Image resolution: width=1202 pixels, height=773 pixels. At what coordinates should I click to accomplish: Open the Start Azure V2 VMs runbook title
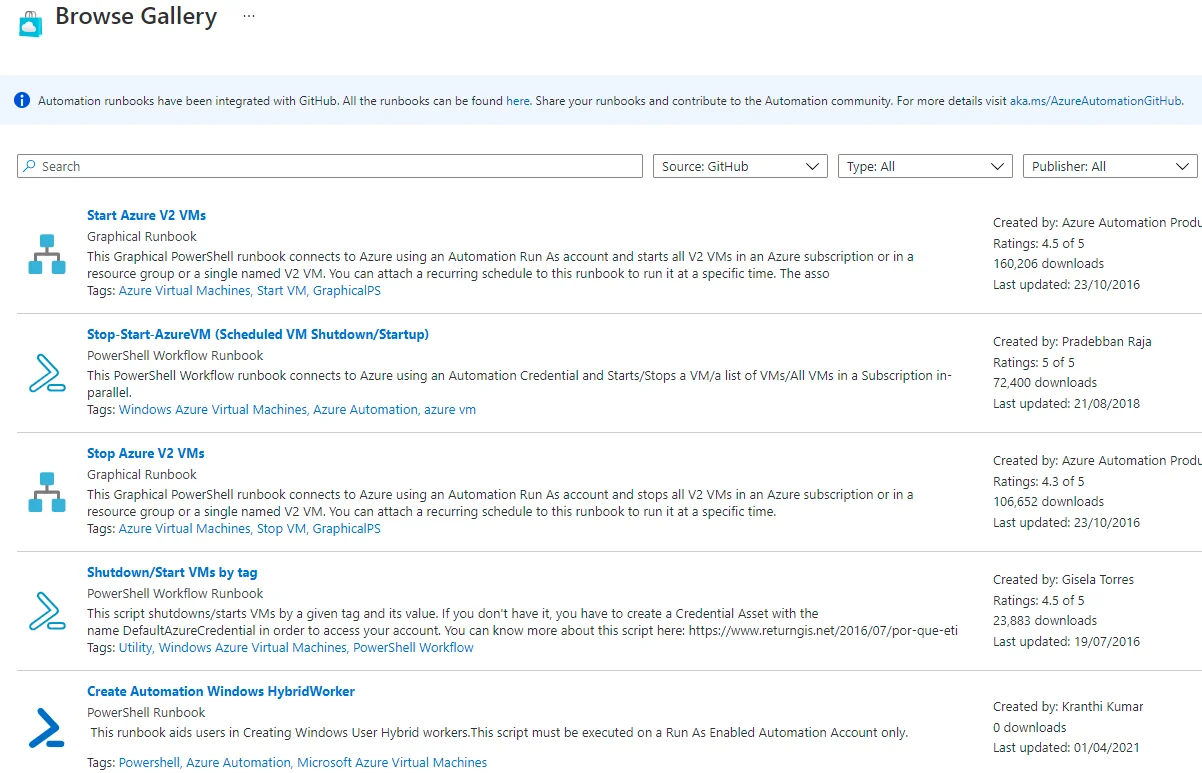[146, 215]
